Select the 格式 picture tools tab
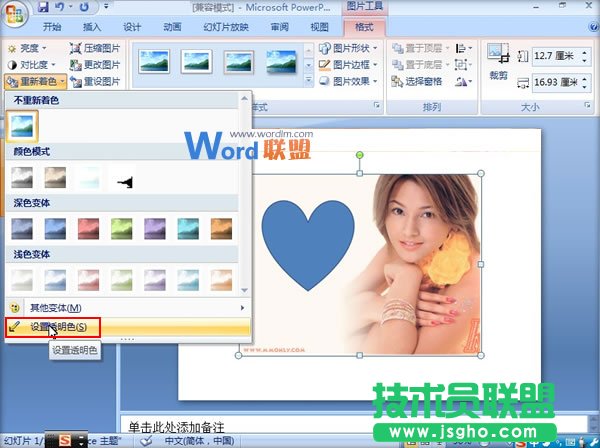600x448 pixels. coord(364,27)
